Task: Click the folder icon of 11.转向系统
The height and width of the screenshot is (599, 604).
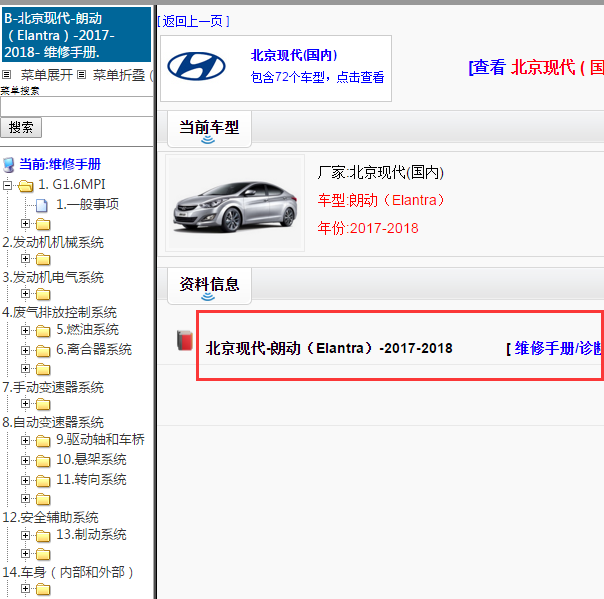Action: pos(43,481)
